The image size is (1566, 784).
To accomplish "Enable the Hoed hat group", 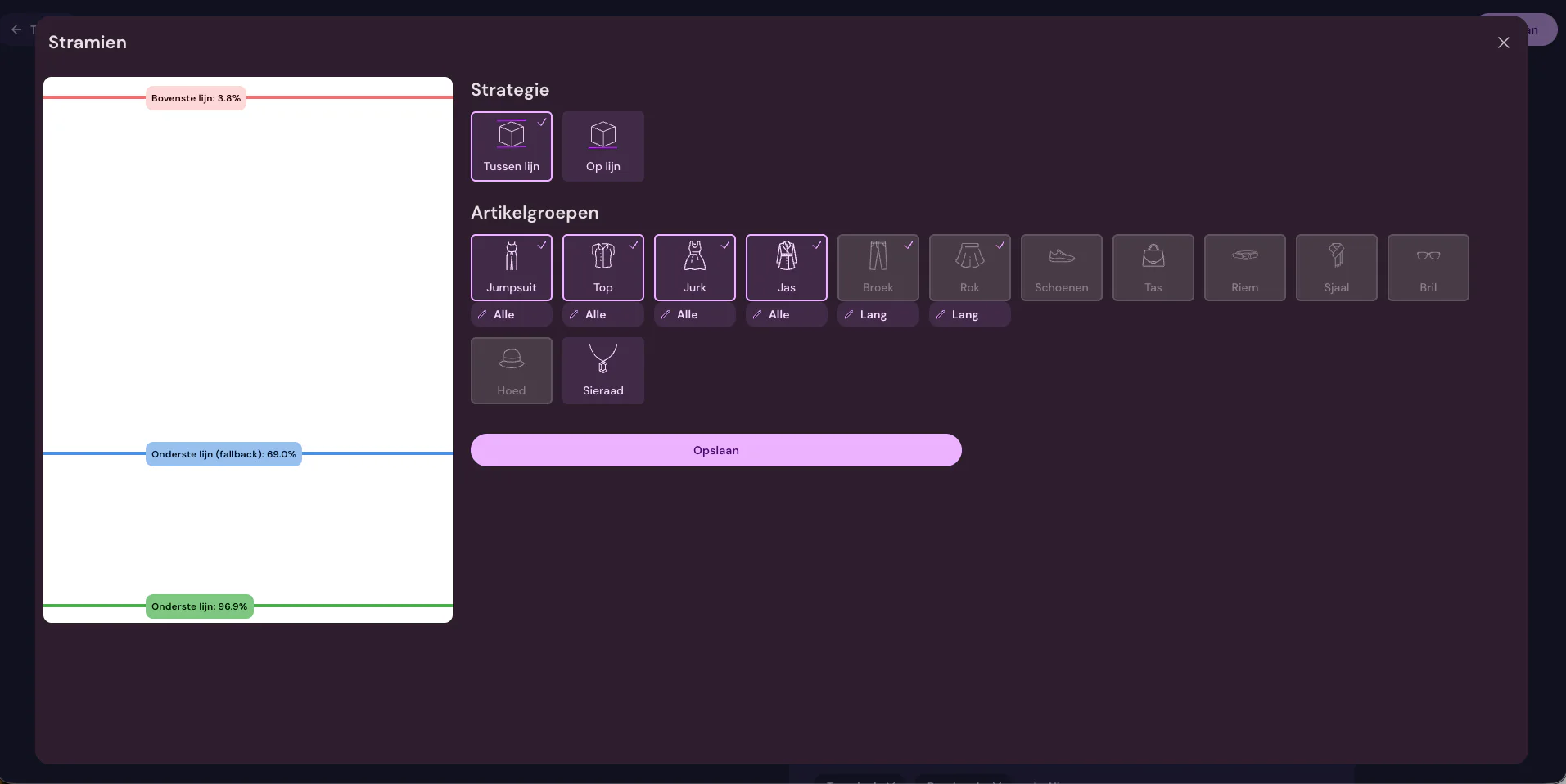I will [x=512, y=371].
